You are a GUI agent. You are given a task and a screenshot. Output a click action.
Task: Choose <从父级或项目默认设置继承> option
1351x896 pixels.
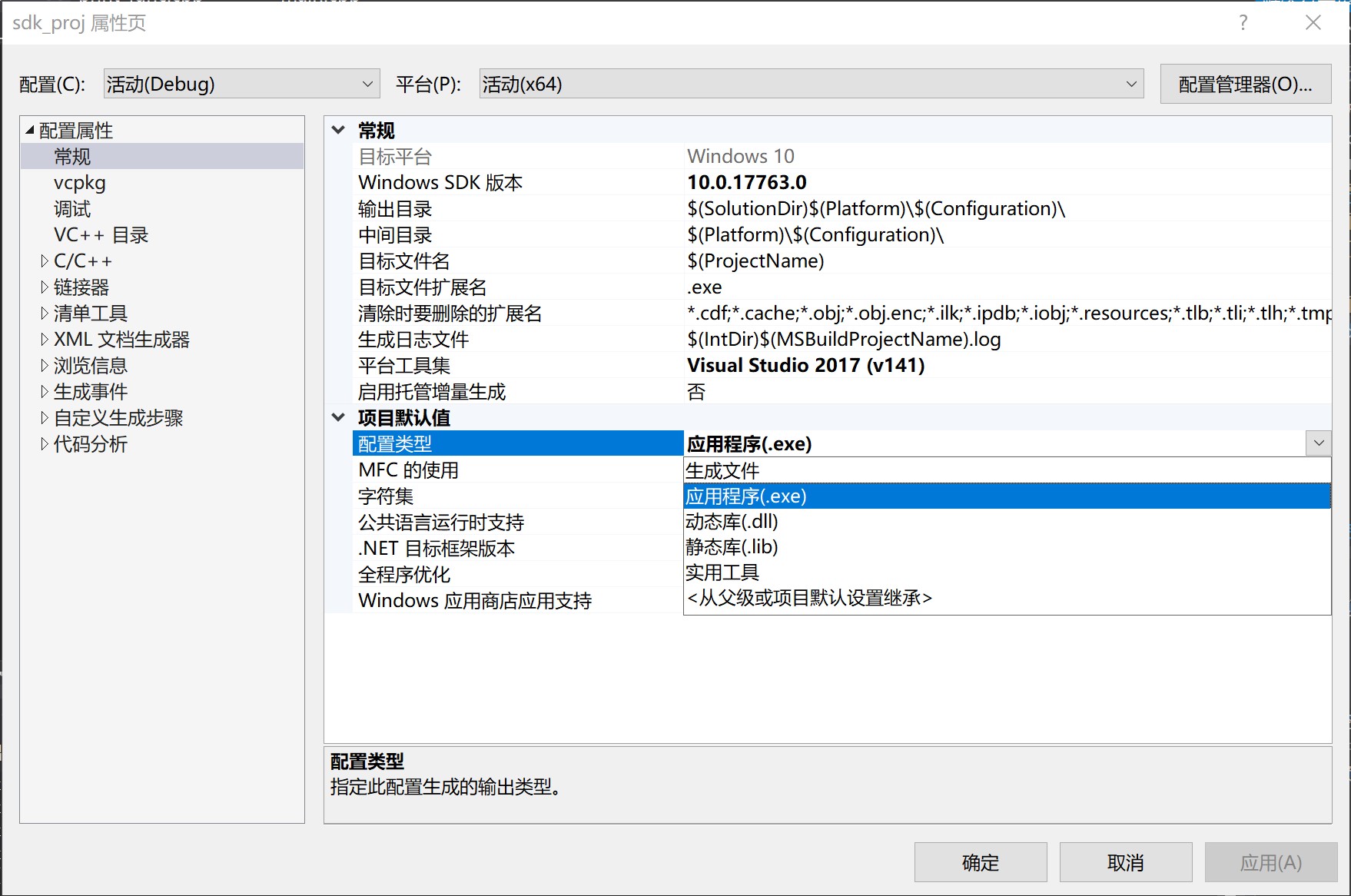[x=1007, y=597]
